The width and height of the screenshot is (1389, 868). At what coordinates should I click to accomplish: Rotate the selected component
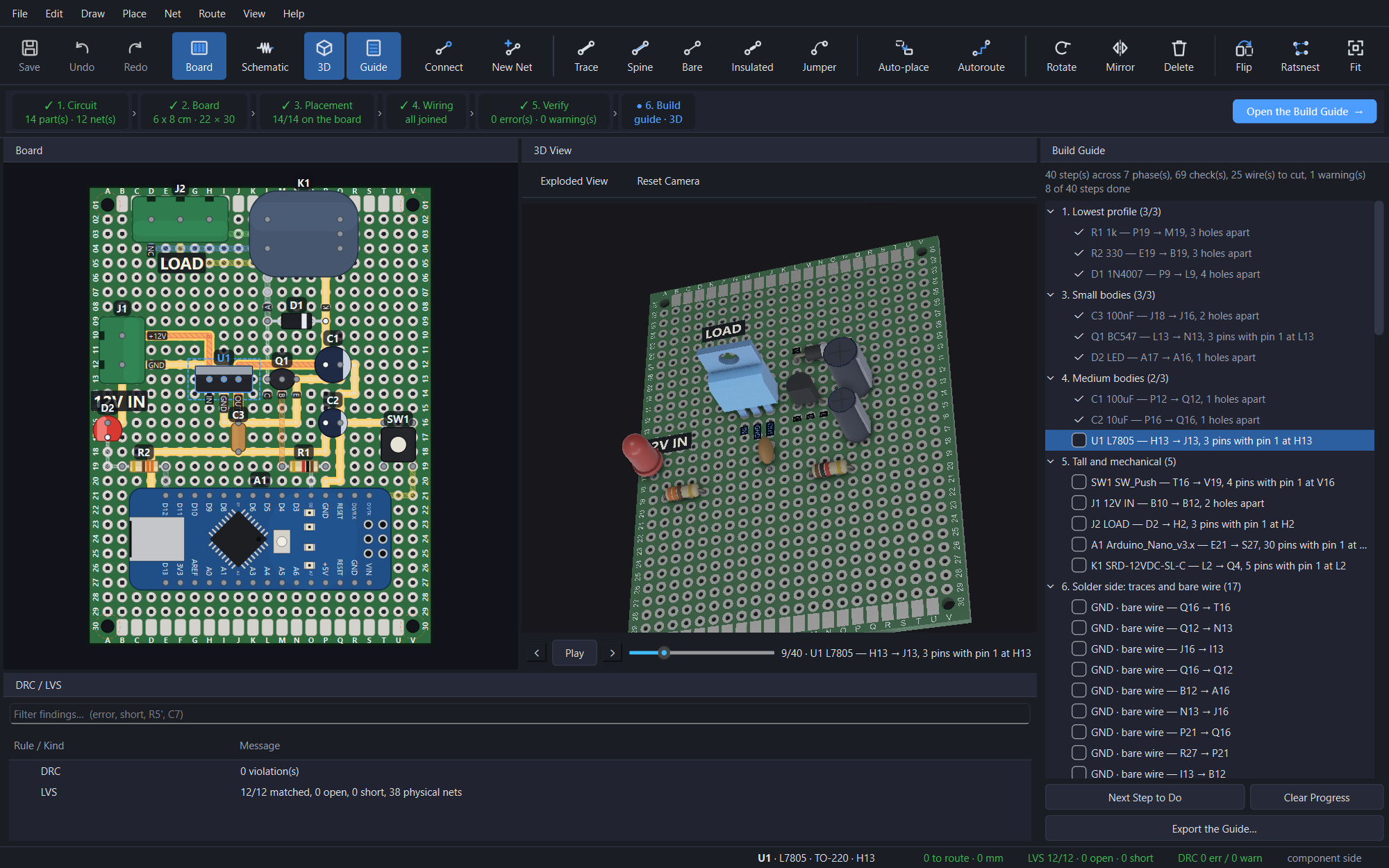[x=1061, y=56]
